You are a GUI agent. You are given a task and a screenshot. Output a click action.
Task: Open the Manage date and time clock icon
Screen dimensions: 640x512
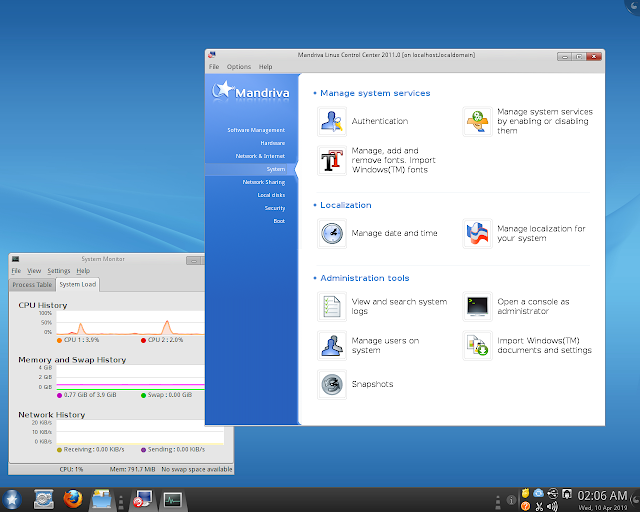(x=331, y=234)
